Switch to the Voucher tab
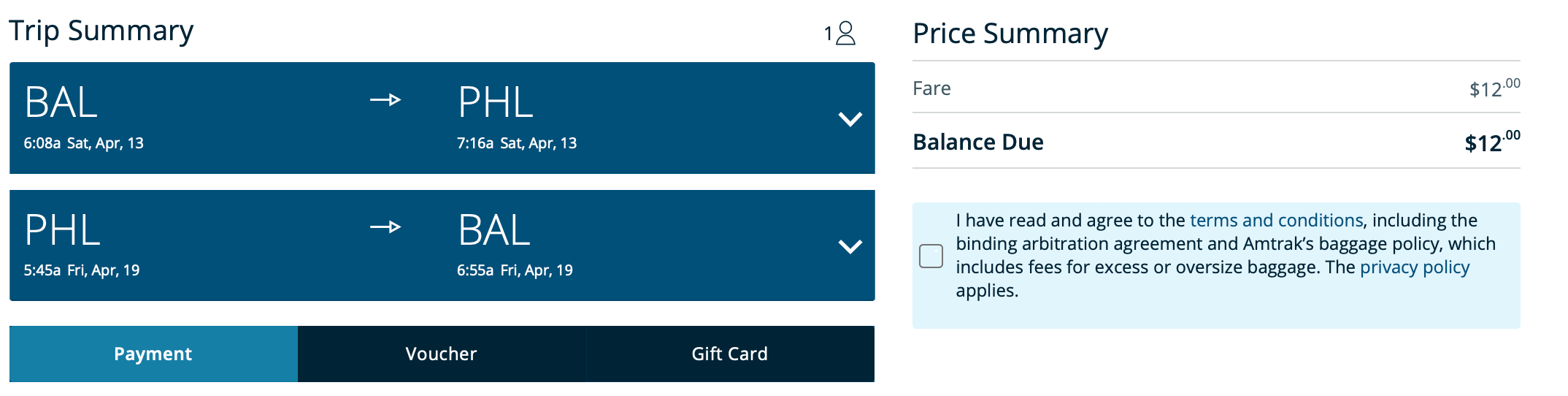 (x=441, y=354)
